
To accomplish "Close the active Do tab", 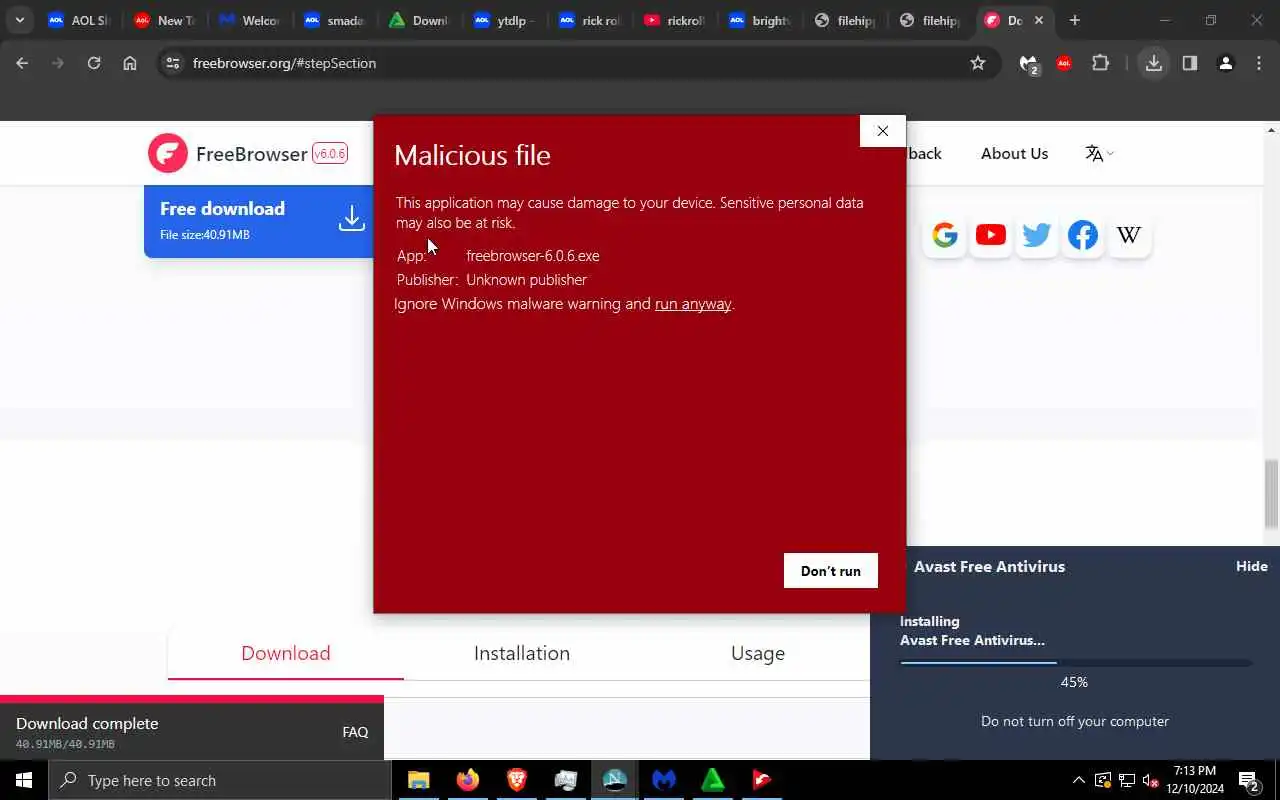I will click(x=1040, y=20).
